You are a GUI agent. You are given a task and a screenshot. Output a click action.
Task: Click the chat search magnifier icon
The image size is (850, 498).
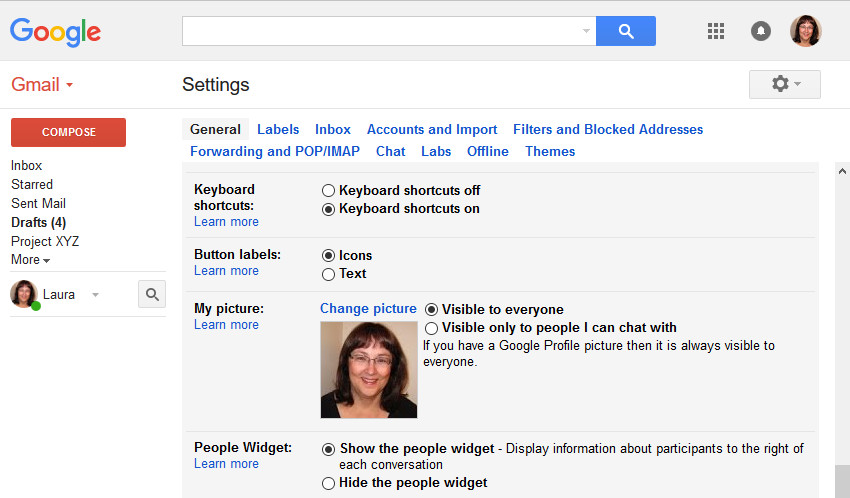[x=152, y=294]
